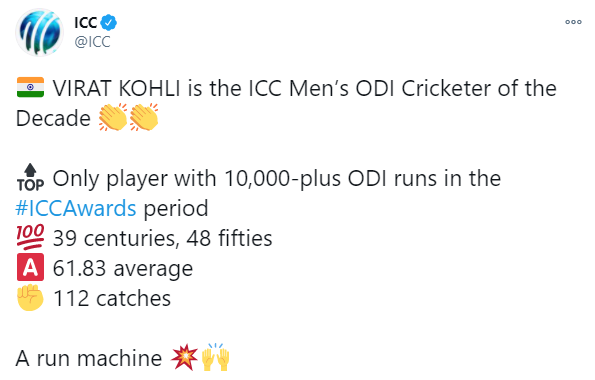The image size is (595, 380).
Task: Click the India flag emoji
Action: coord(30,87)
